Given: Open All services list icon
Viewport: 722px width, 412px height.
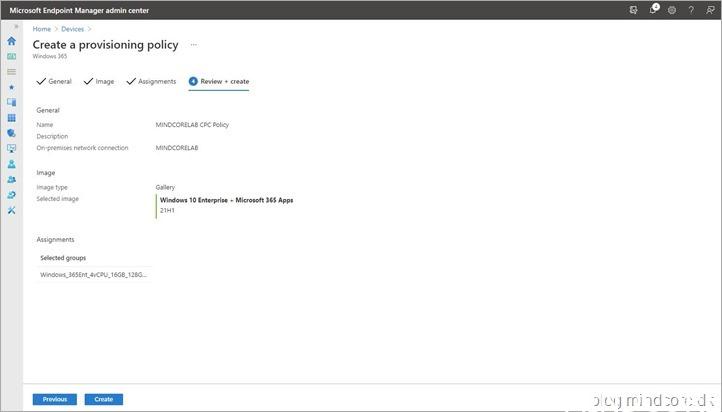Looking at the screenshot, I should (11, 72).
